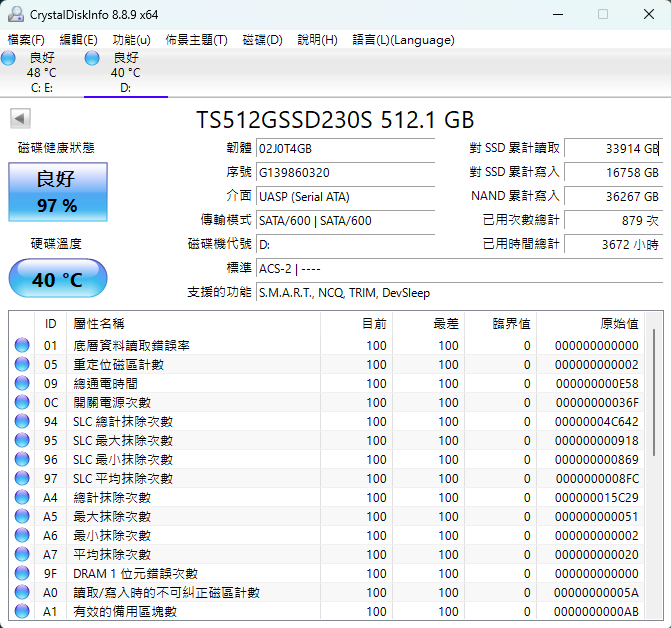This screenshot has height=628, width=671.
Task: Click status icon for attribute 05
Action: pyautogui.click(x=22, y=364)
